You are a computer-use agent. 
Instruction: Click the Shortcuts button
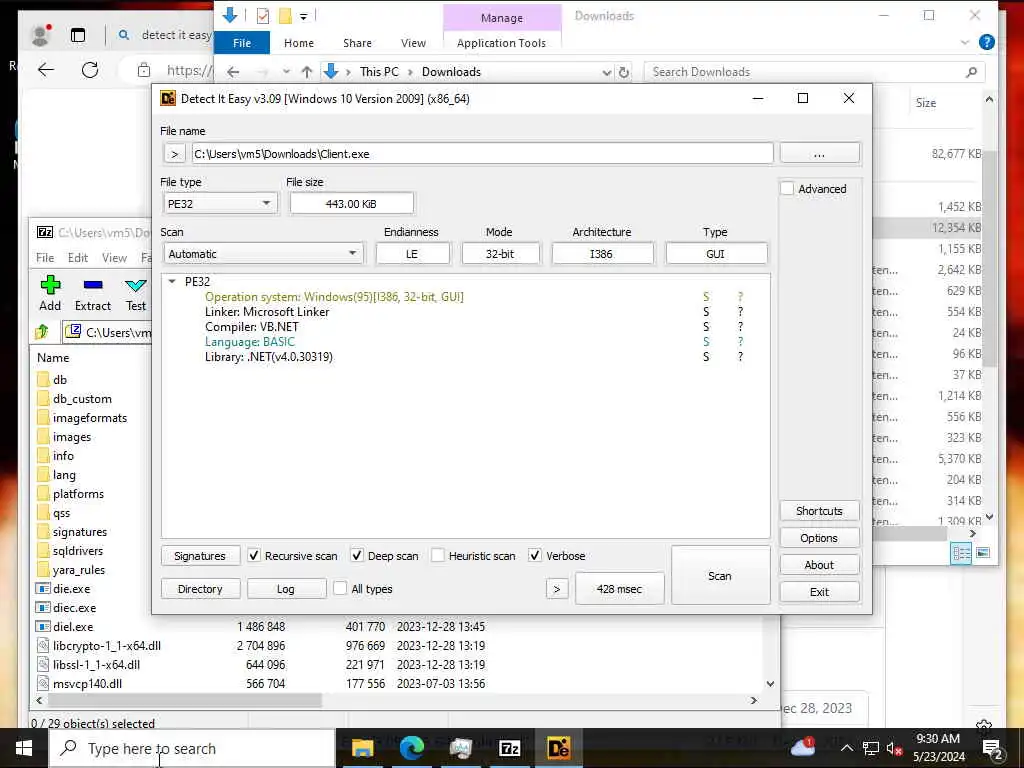(x=819, y=511)
